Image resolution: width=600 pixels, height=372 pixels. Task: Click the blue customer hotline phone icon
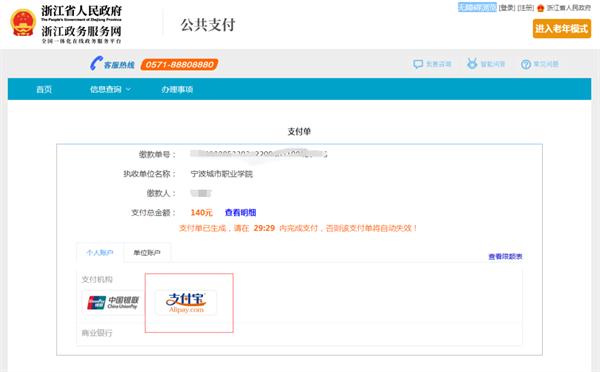96,64
